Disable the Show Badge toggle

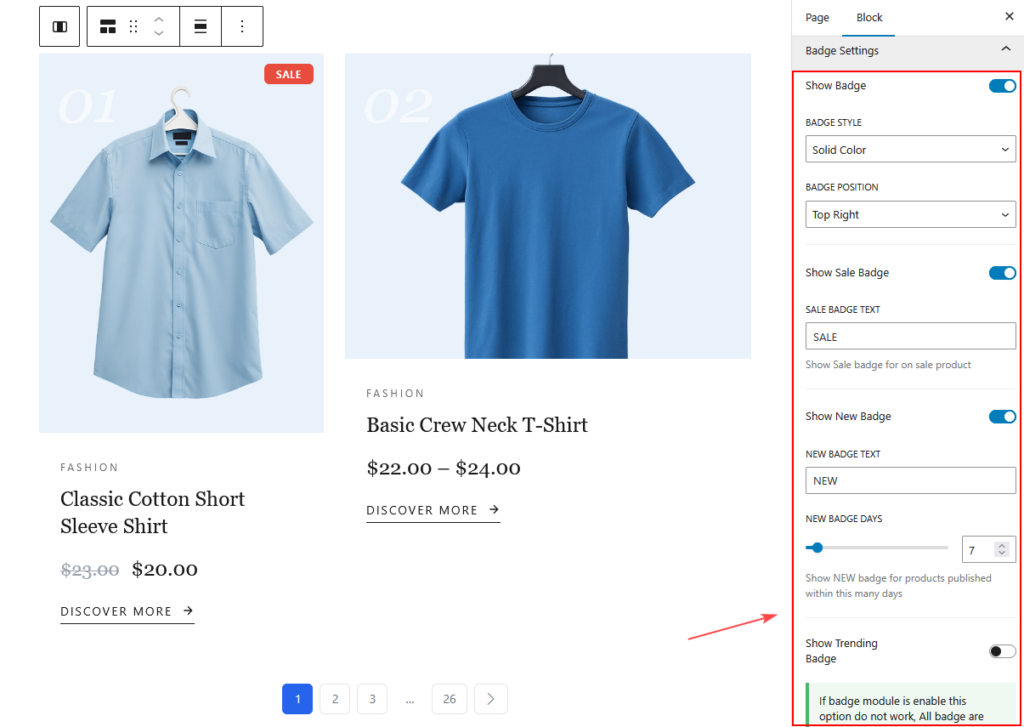click(1001, 86)
